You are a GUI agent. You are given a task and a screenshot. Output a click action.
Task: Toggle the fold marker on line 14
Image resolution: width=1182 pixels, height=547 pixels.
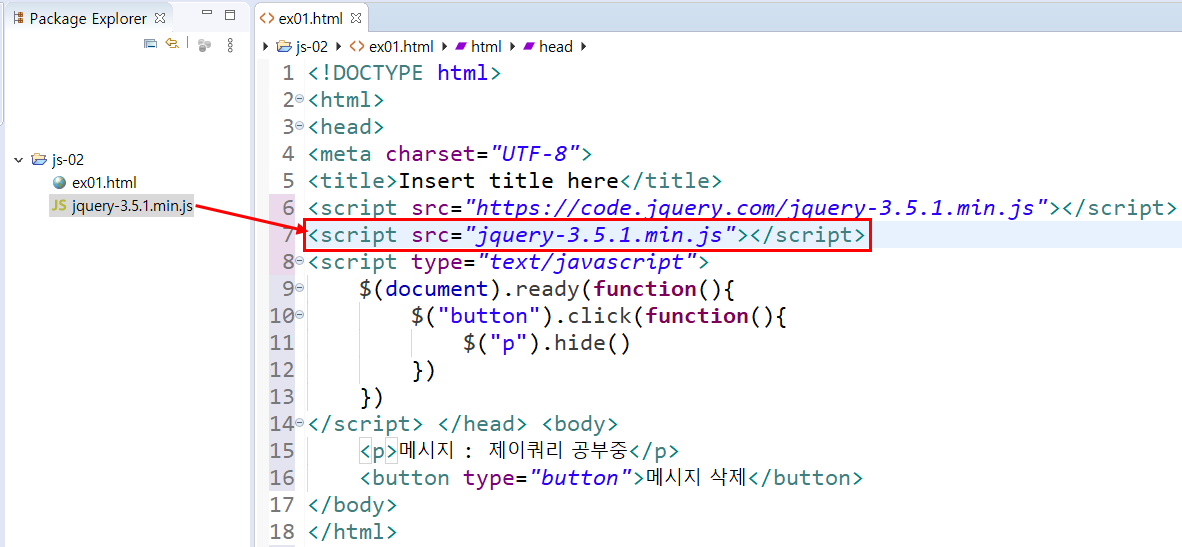[299, 423]
